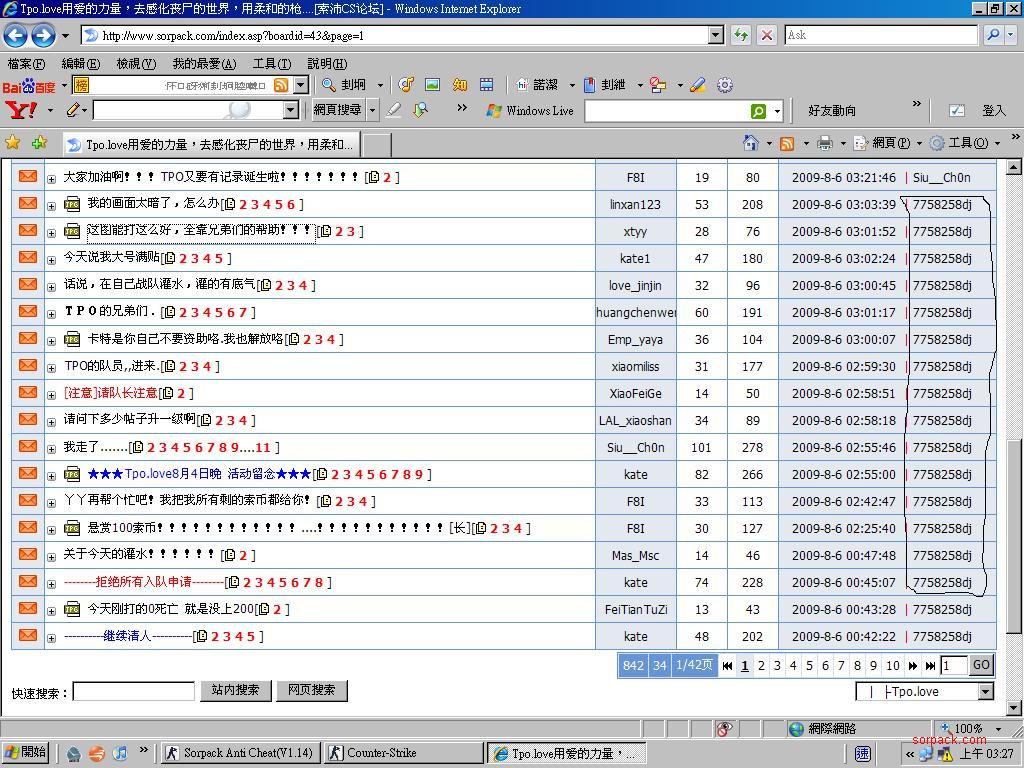Click the 站内搜索 button
The image size is (1024, 768).
click(x=235, y=690)
